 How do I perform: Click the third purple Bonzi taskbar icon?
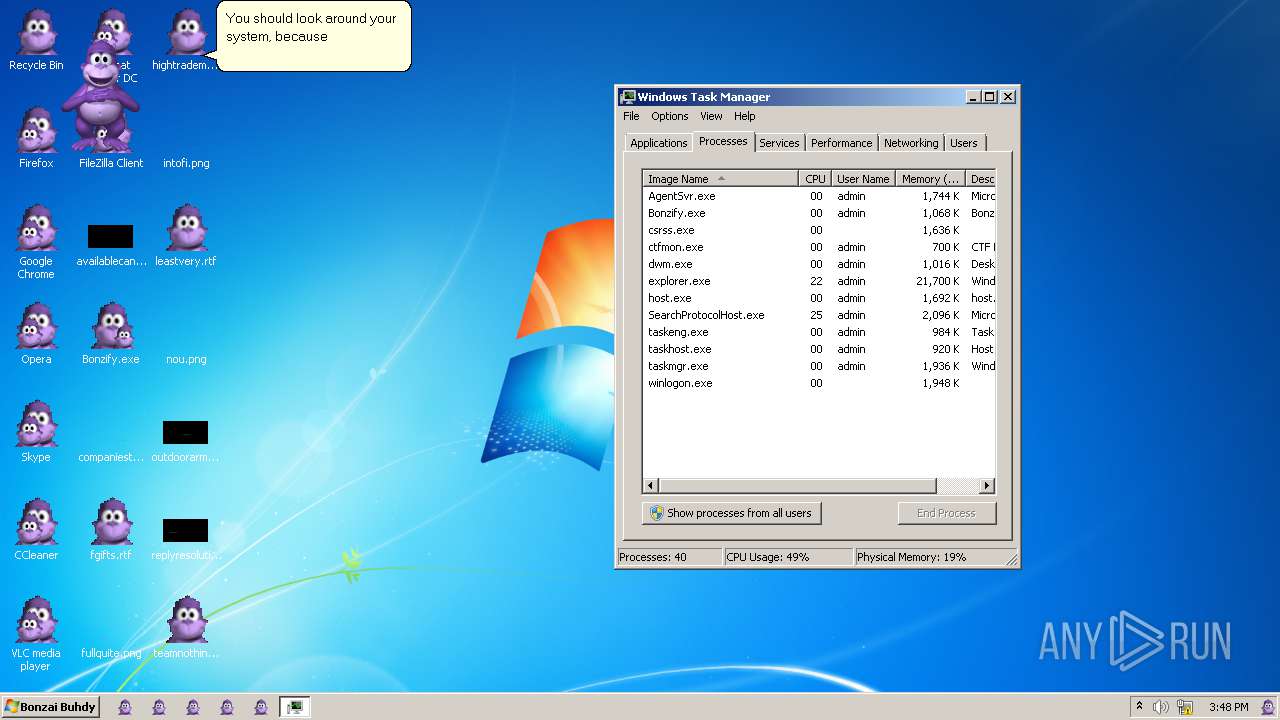point(193,707)
